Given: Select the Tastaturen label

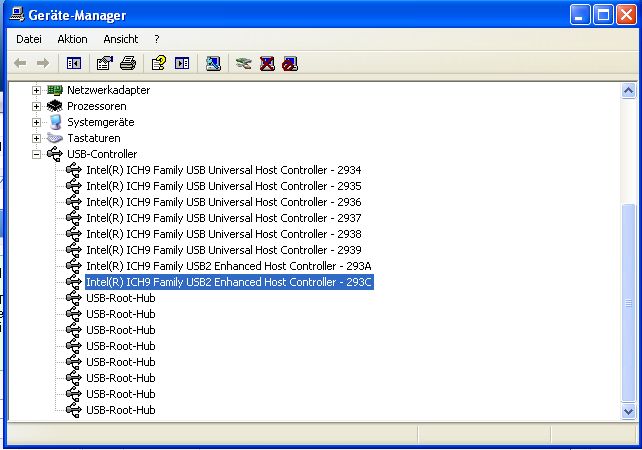Looking at the screenshot, I should [94, 138].
